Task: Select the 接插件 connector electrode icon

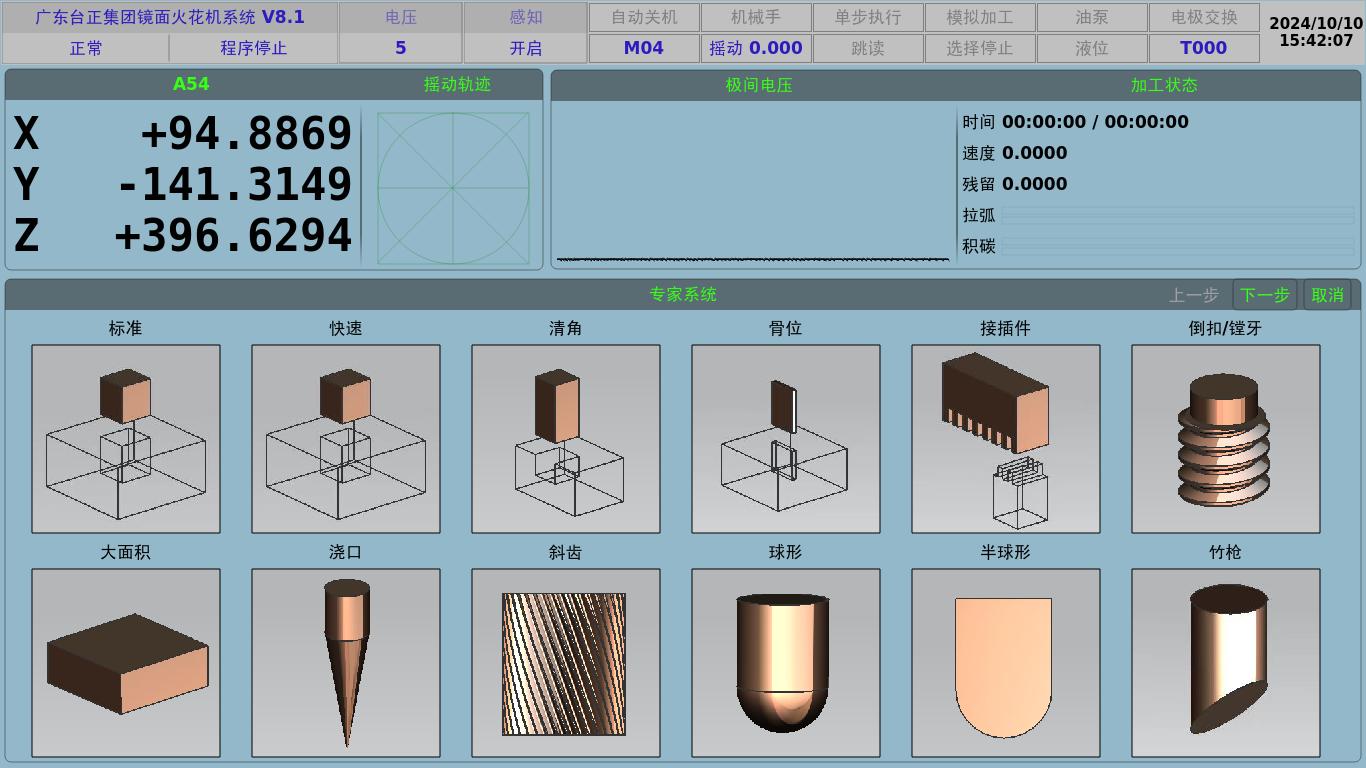Action: (x=1006, y=439)
